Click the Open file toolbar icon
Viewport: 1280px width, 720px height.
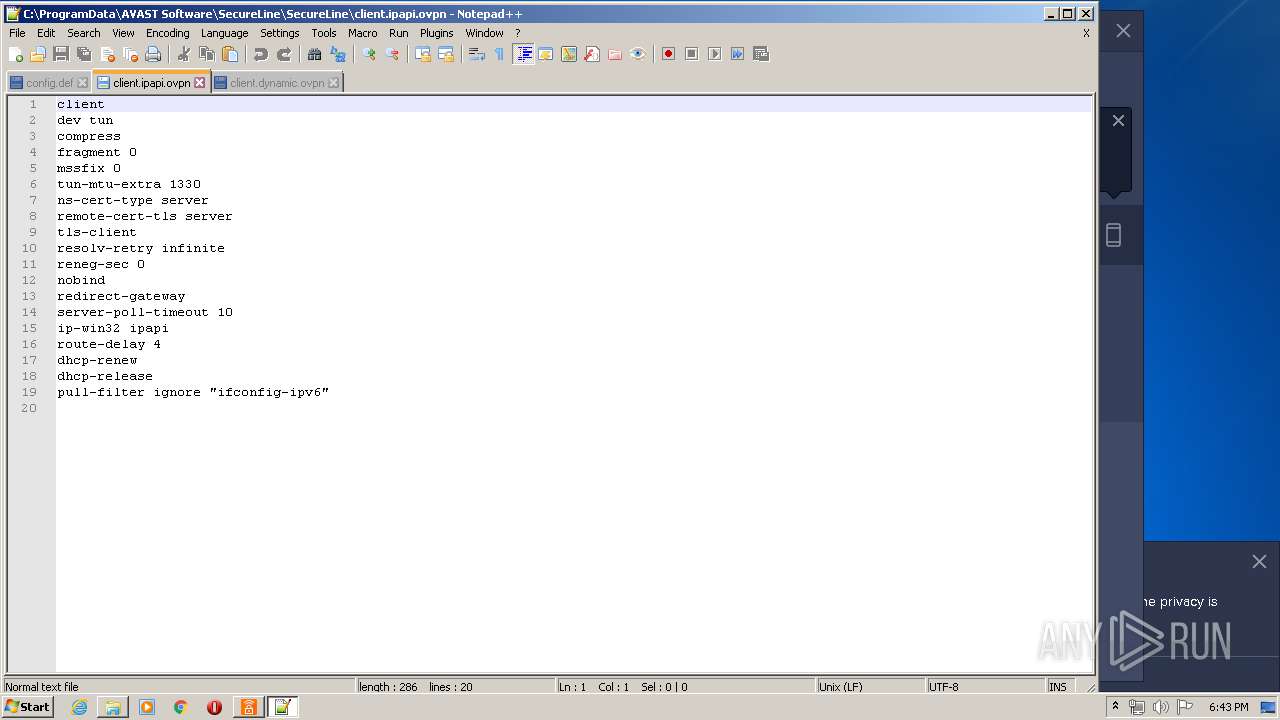(38, 54)
